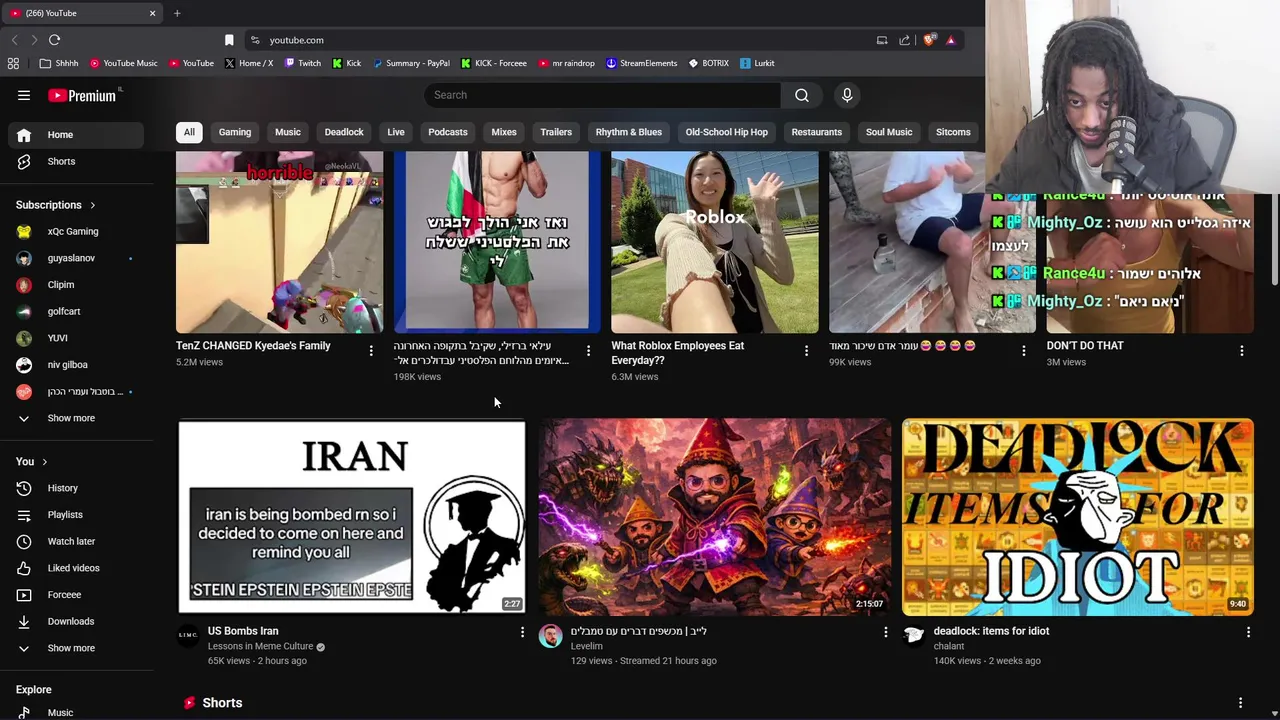Open options for TenZ CHANGED Kyedae's Family
This screenshot has width=1280, height=720.
(371, 351)
